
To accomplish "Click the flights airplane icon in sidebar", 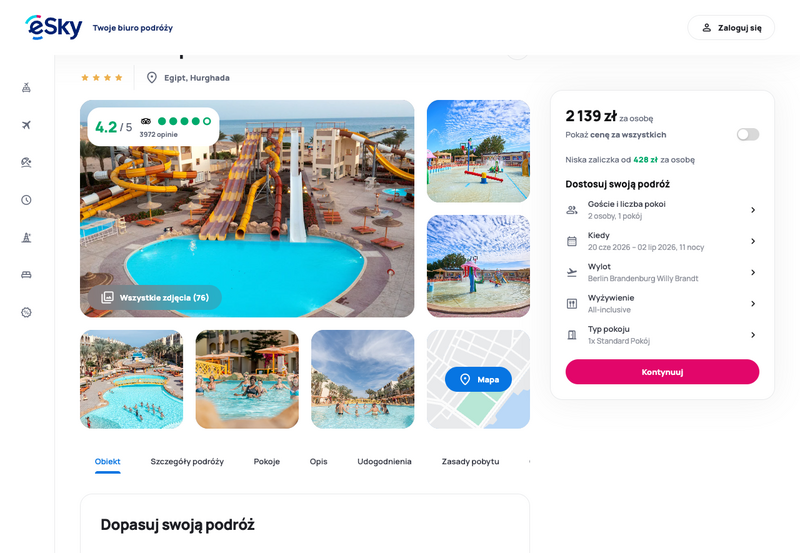I will [x=27, y=125].
